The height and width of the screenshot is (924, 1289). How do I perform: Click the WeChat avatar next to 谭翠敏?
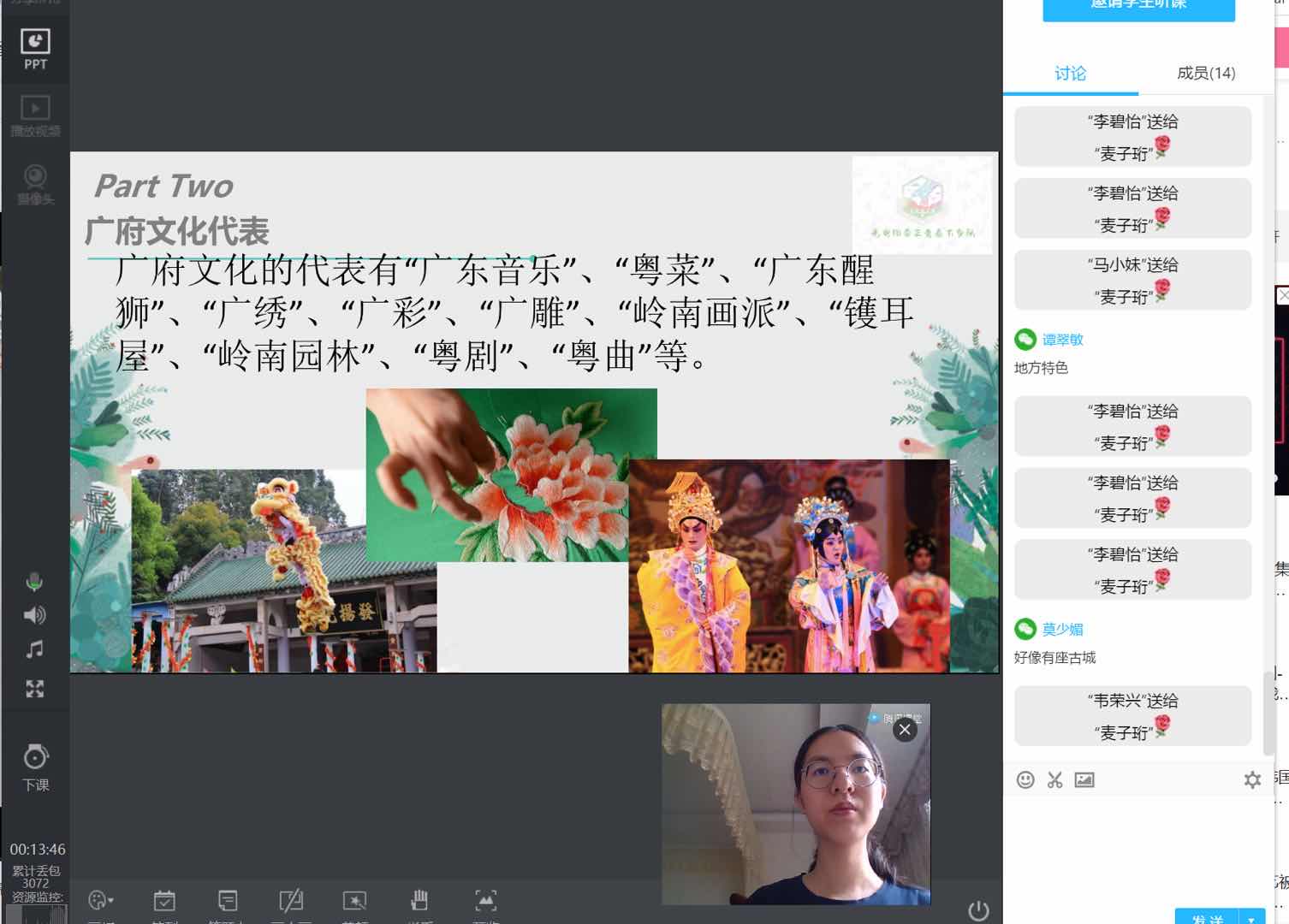[1025, 340]
